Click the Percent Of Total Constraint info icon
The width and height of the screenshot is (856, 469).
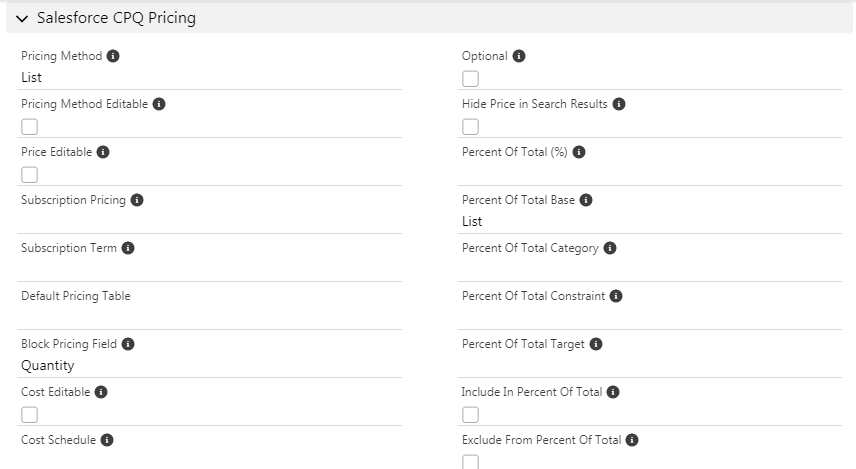click(616, 296)
